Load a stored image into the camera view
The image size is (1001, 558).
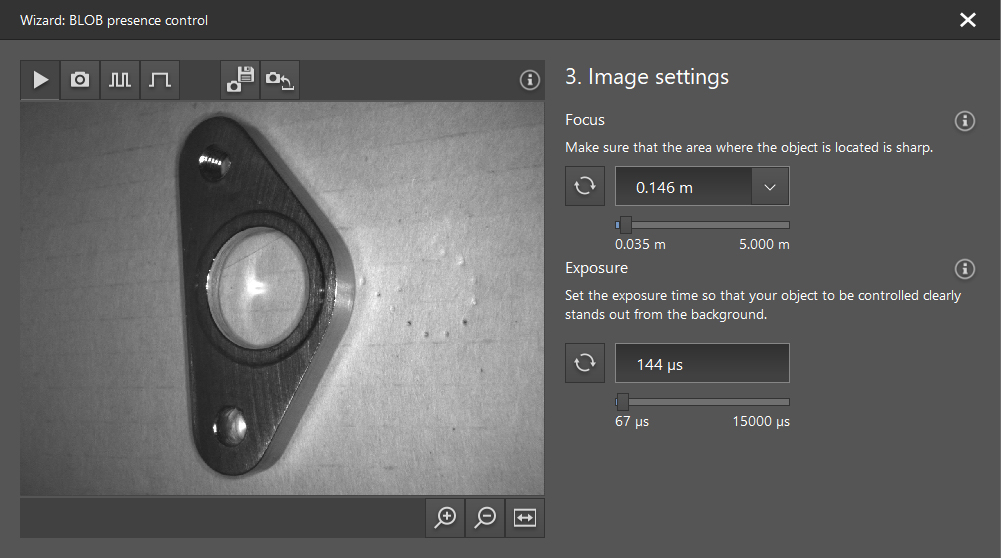tap(280, 80)
